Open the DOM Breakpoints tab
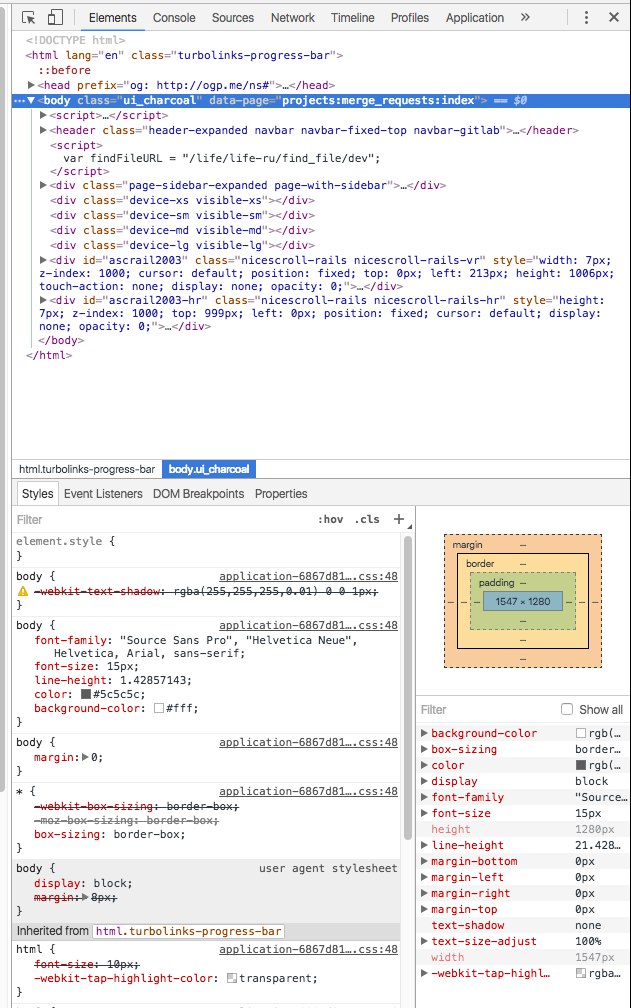This screenshot has width=631, height=1008. (199, 494)
